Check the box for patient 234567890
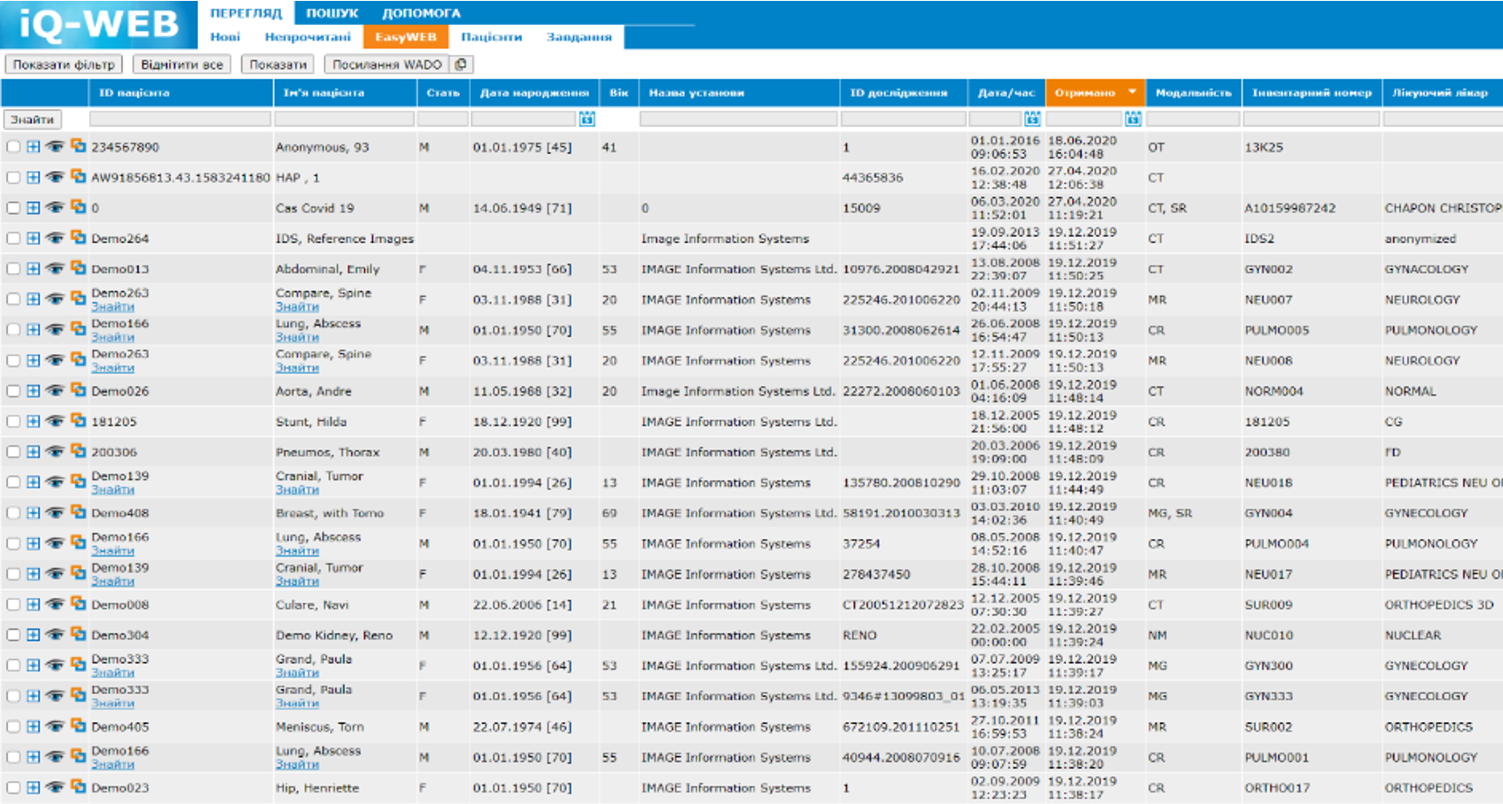The width and height of the screenshot is (1503, 804). click(x=13, y=147)
